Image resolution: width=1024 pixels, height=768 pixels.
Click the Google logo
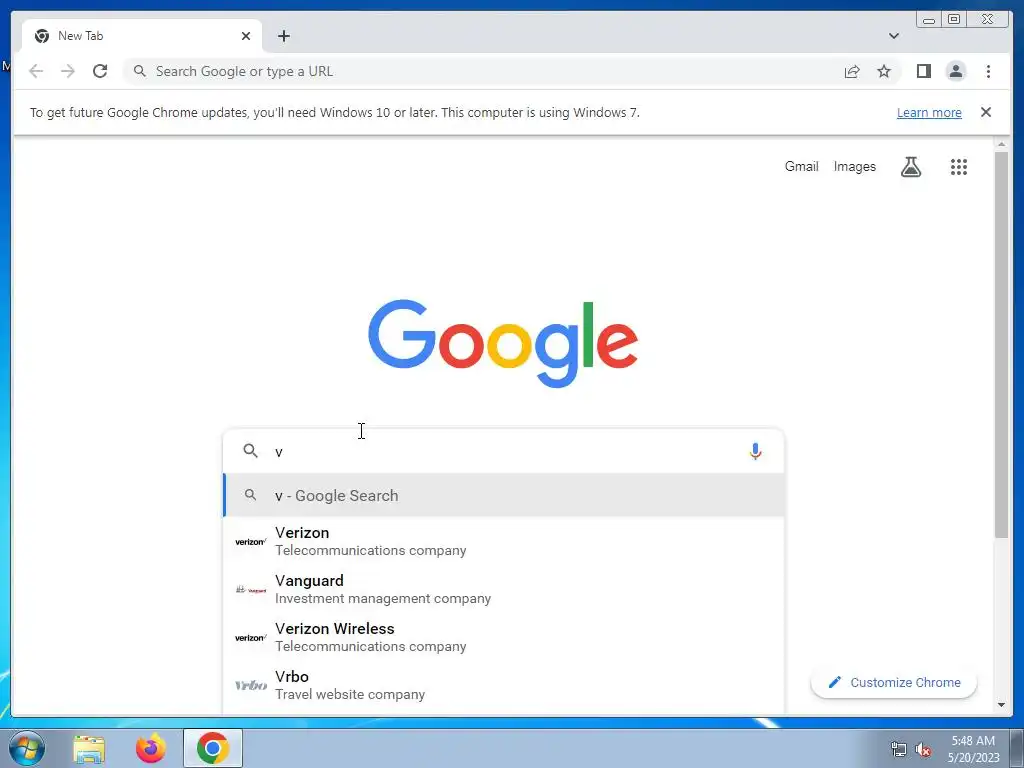(x=503, y=343)
